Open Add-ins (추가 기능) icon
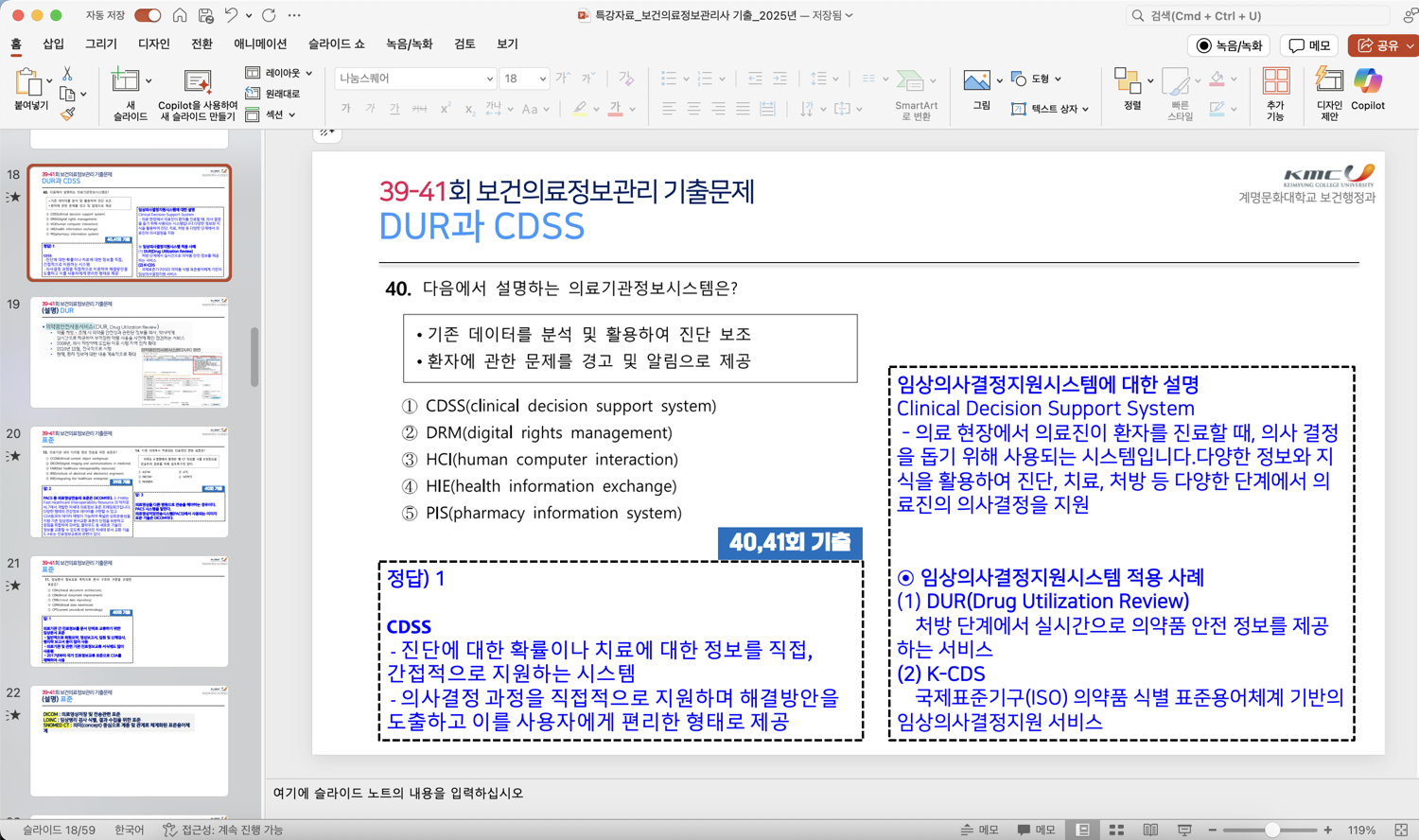This screenshot has width=1419, height=840. click(1275, 81)
